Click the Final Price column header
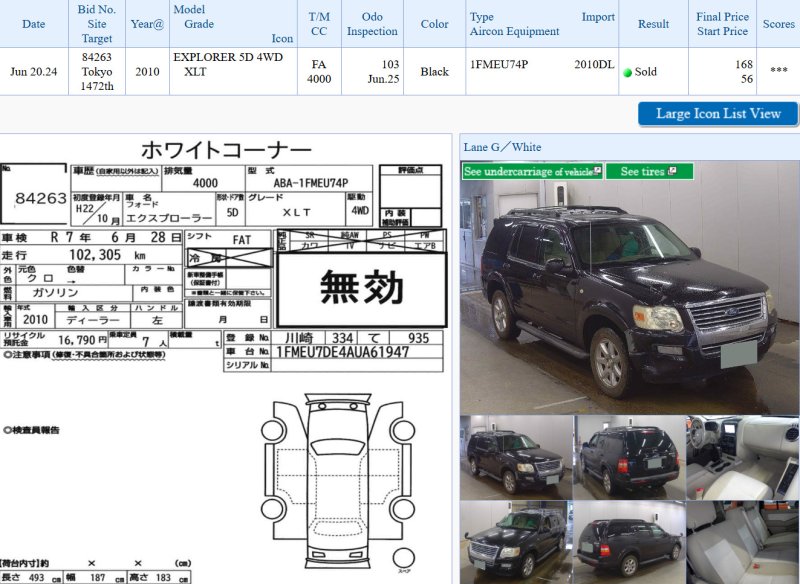 tap(722, 17)
